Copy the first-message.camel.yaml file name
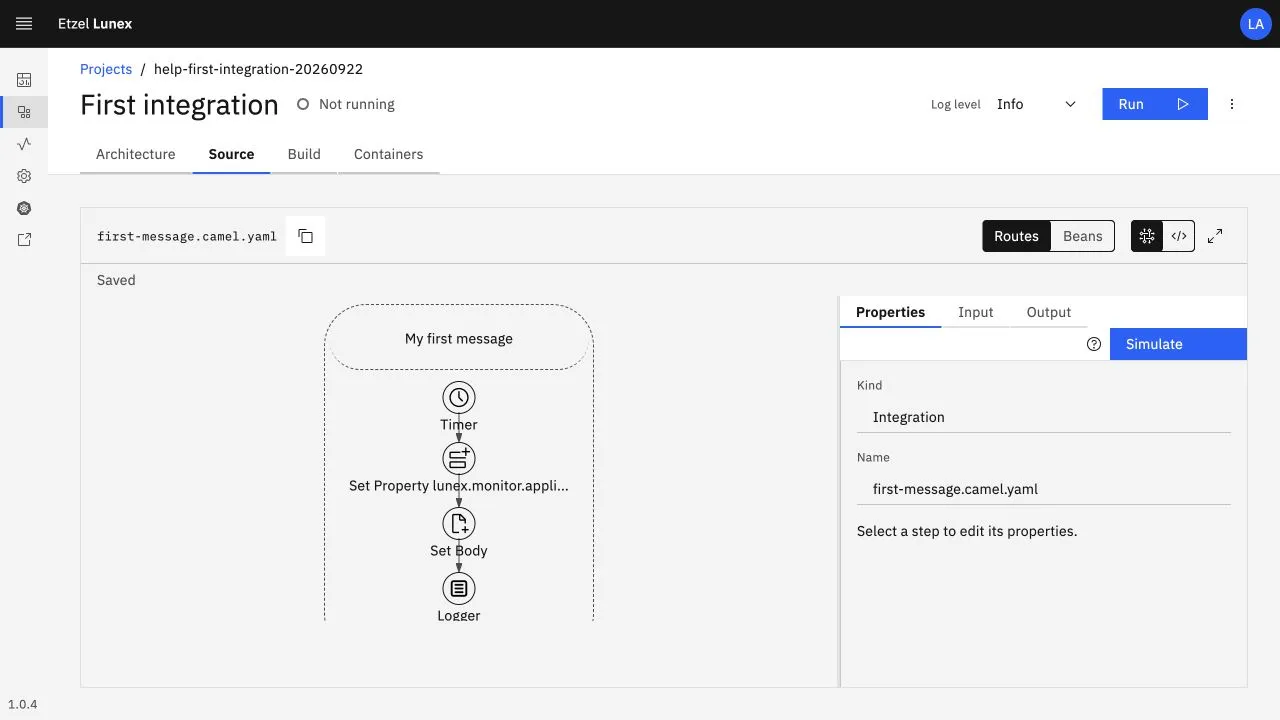Viewport: 1280px width, 720px height. (306, 236)
